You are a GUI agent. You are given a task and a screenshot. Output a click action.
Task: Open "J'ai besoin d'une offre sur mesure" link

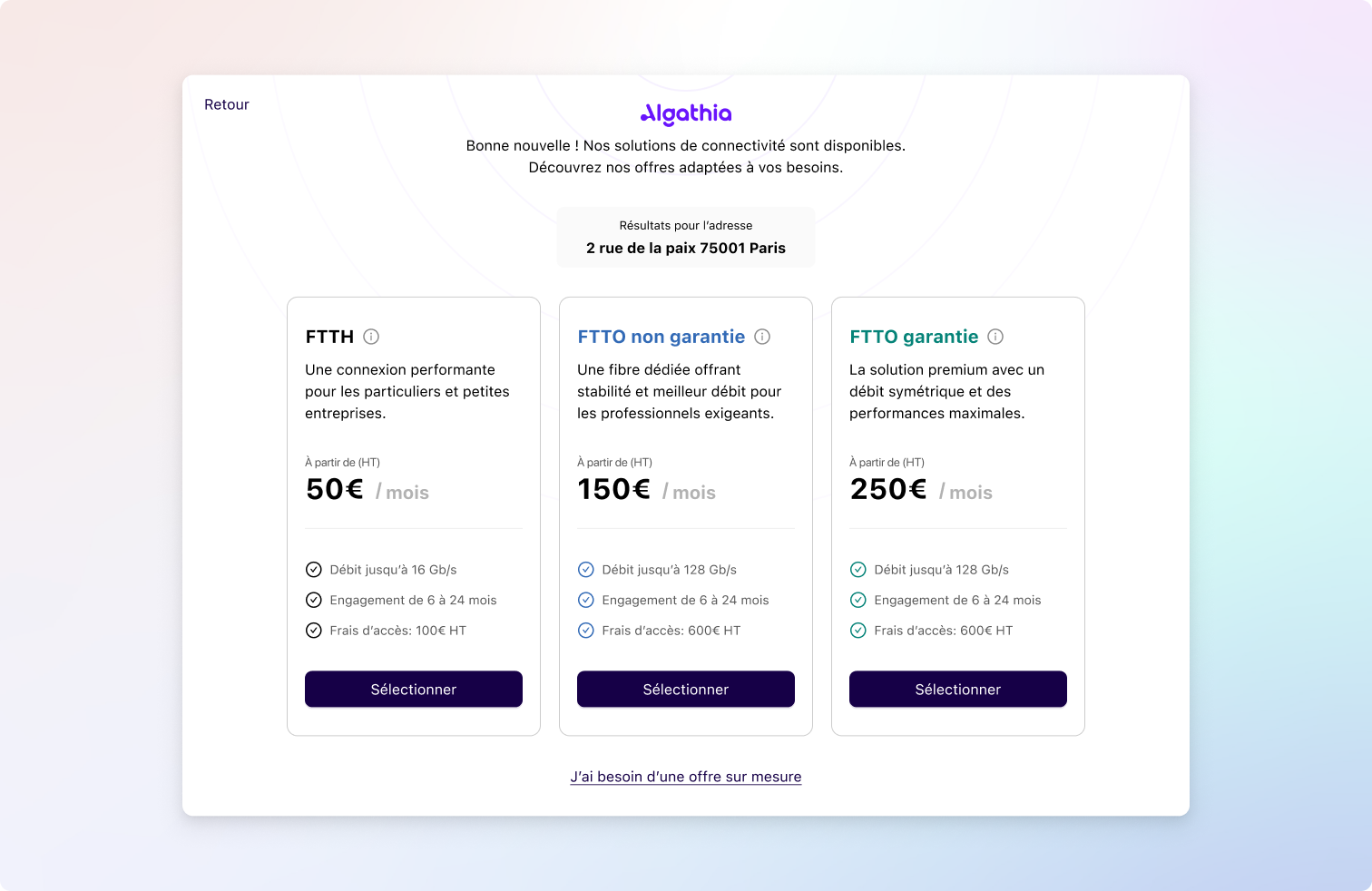pyautogui.click(x=686, y=777)
